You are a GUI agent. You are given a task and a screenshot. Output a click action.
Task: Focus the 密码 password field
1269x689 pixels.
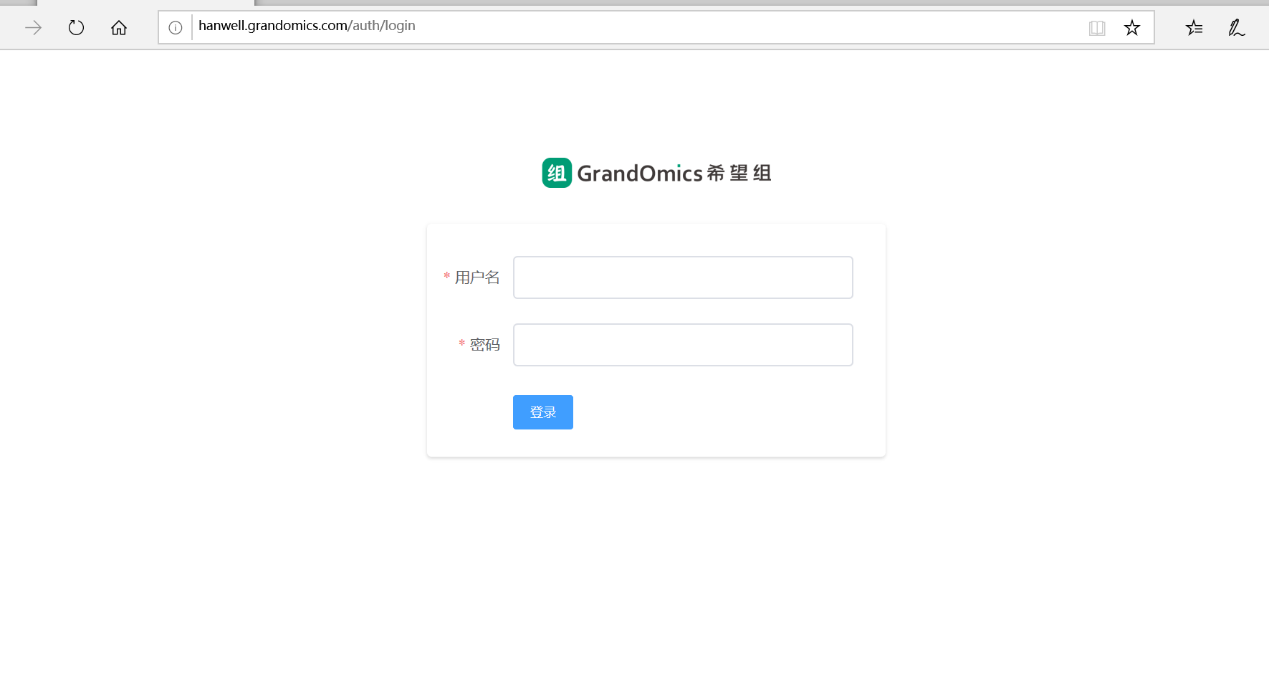(x=683, y=344)
